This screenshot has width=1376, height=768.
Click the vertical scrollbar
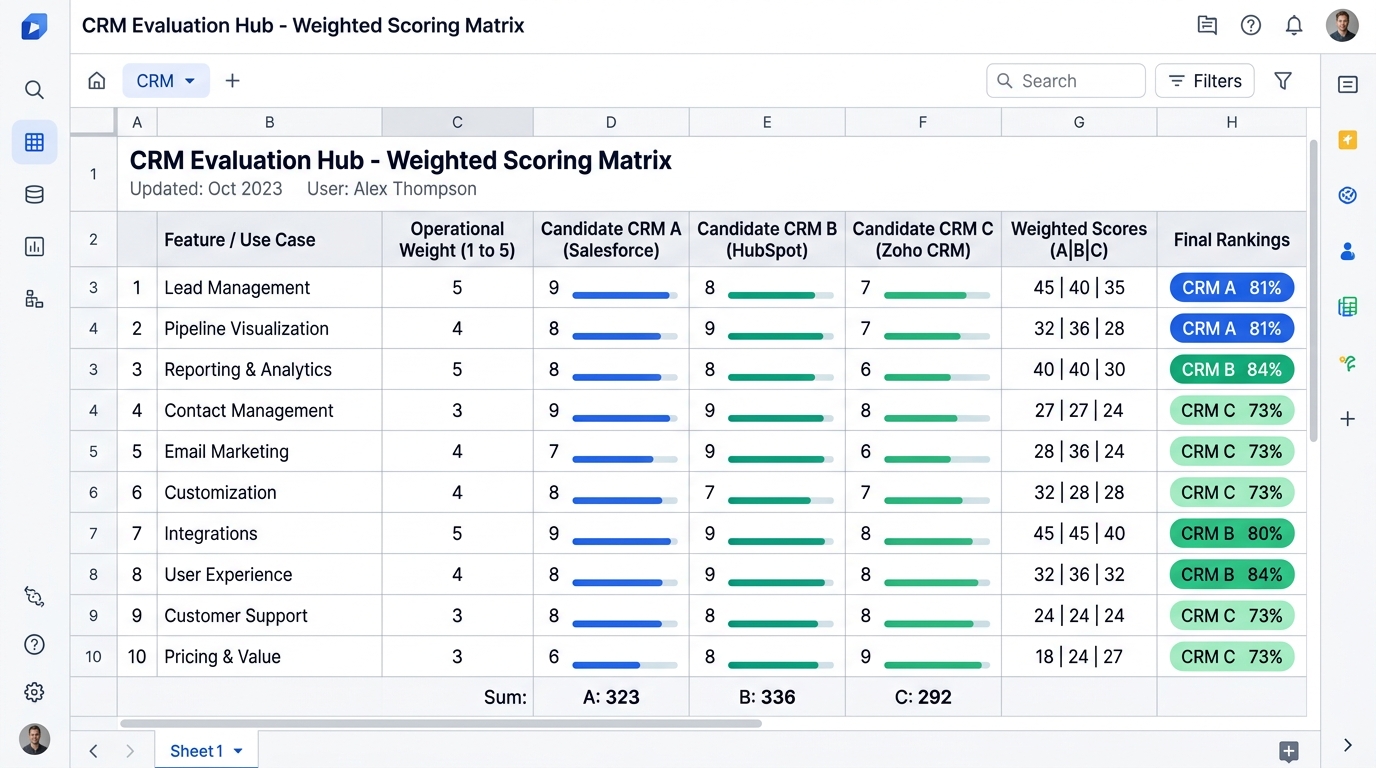tap(1314, 290)
